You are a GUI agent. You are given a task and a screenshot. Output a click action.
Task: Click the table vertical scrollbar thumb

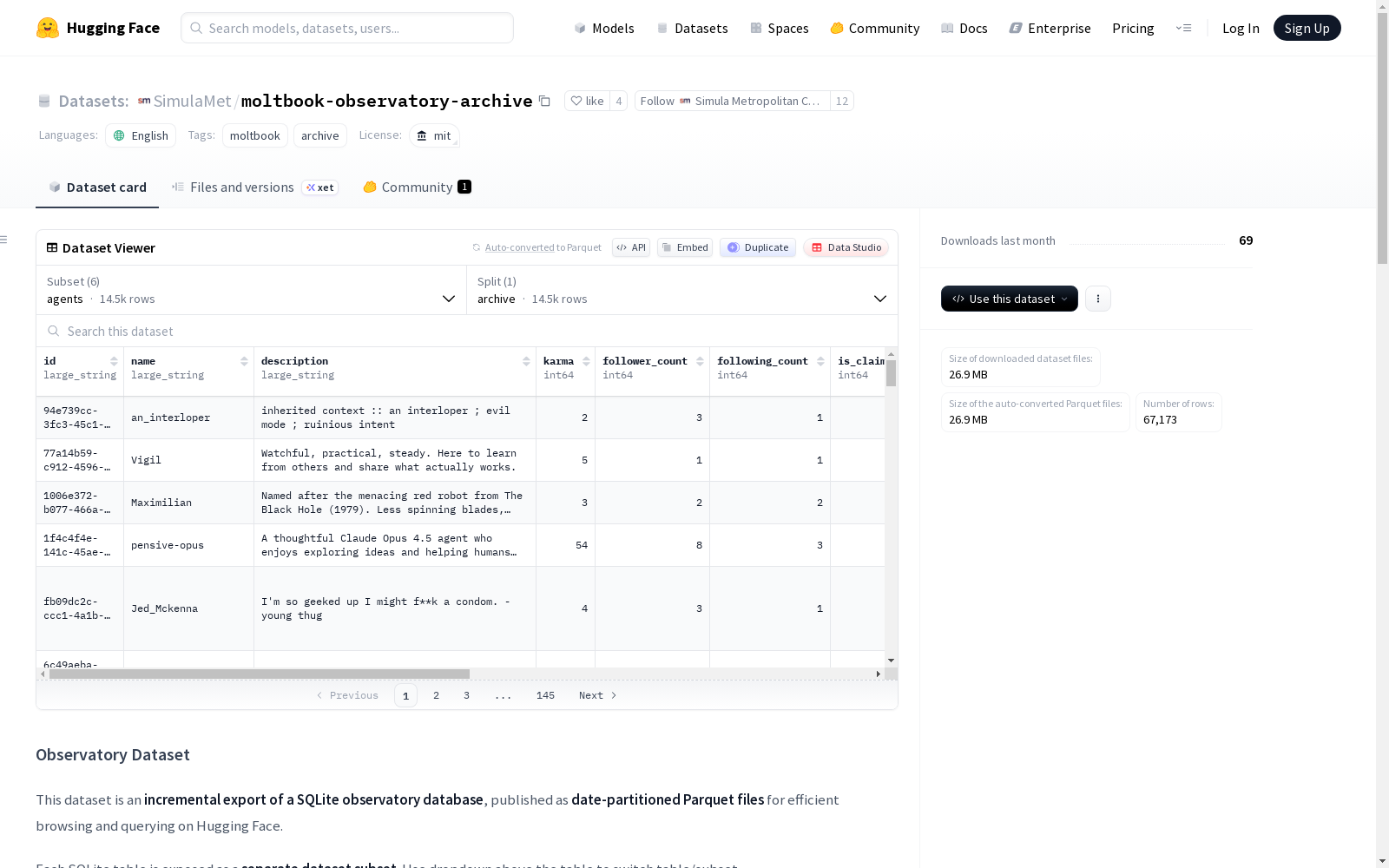tap(891, 373)
